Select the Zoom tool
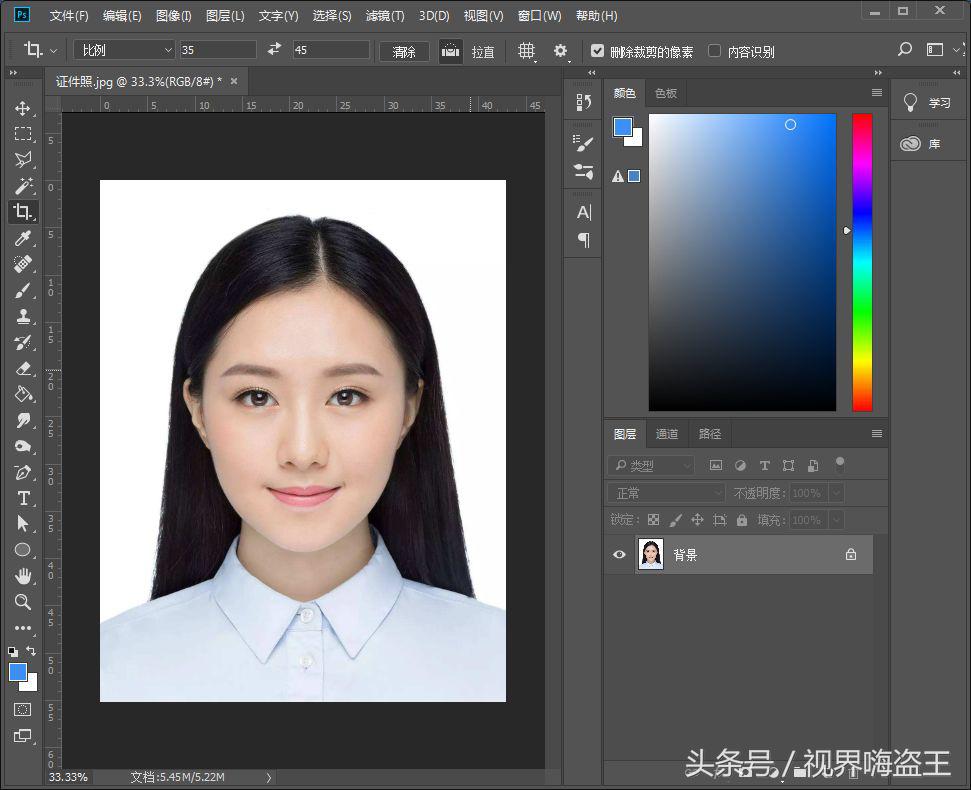This screenshot has height=790, width=971. [x=23, y=602]
